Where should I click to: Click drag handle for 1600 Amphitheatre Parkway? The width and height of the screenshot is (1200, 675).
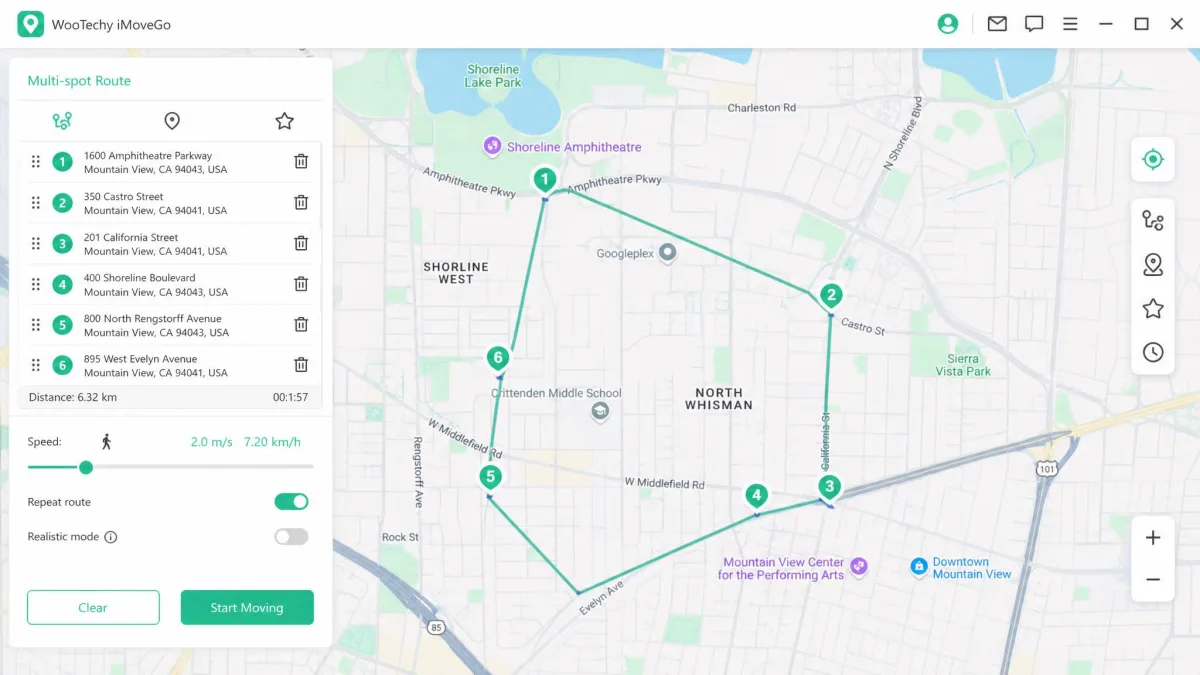(35, 162)
